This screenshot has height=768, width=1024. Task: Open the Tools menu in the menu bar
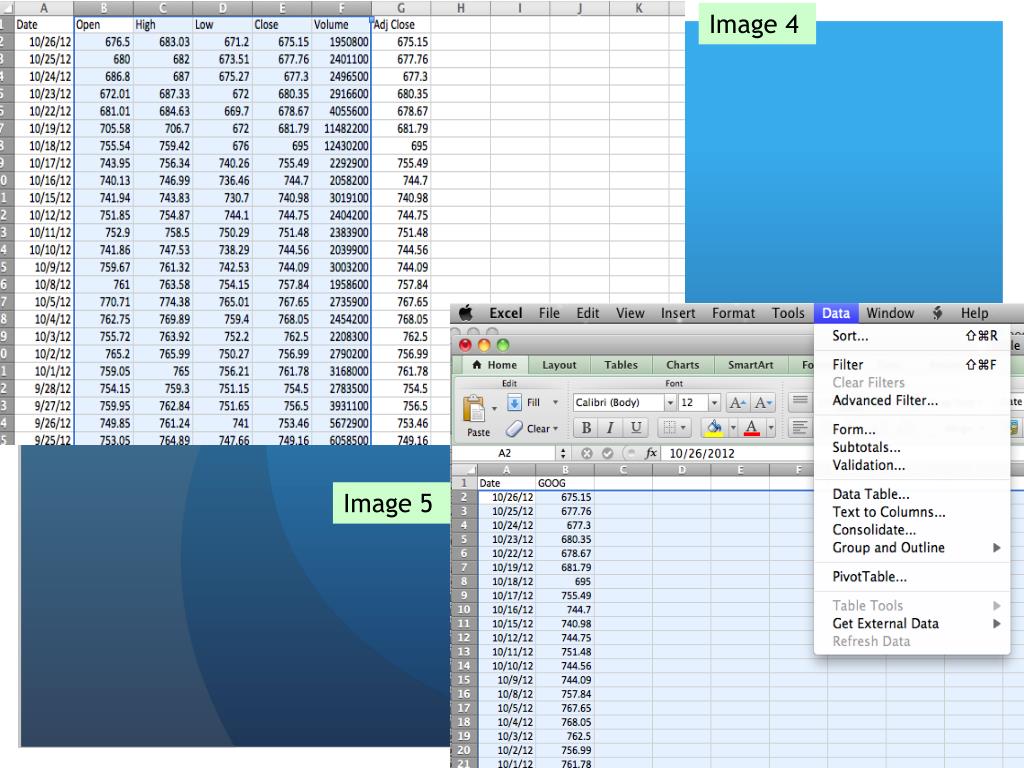pyautogui.click(x=788, y=313)
